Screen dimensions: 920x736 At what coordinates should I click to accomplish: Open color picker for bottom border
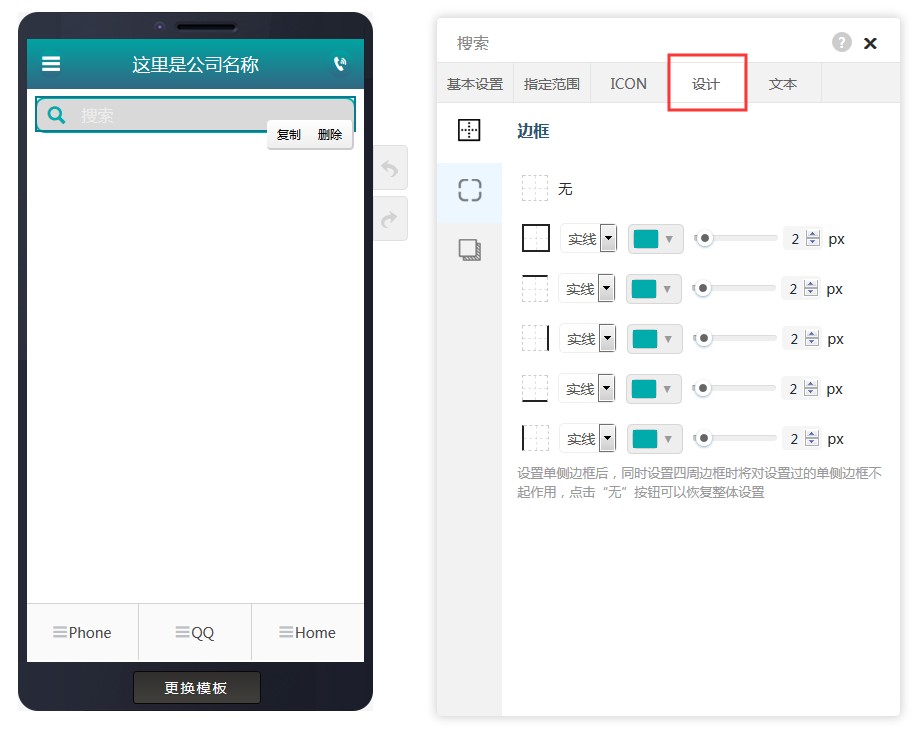[x=654, y=389]
